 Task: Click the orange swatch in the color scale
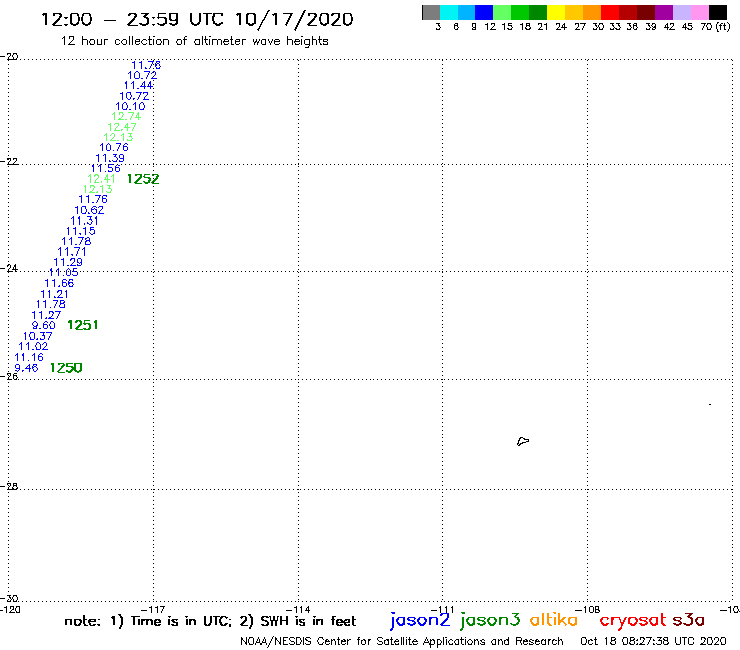(592, 12)
